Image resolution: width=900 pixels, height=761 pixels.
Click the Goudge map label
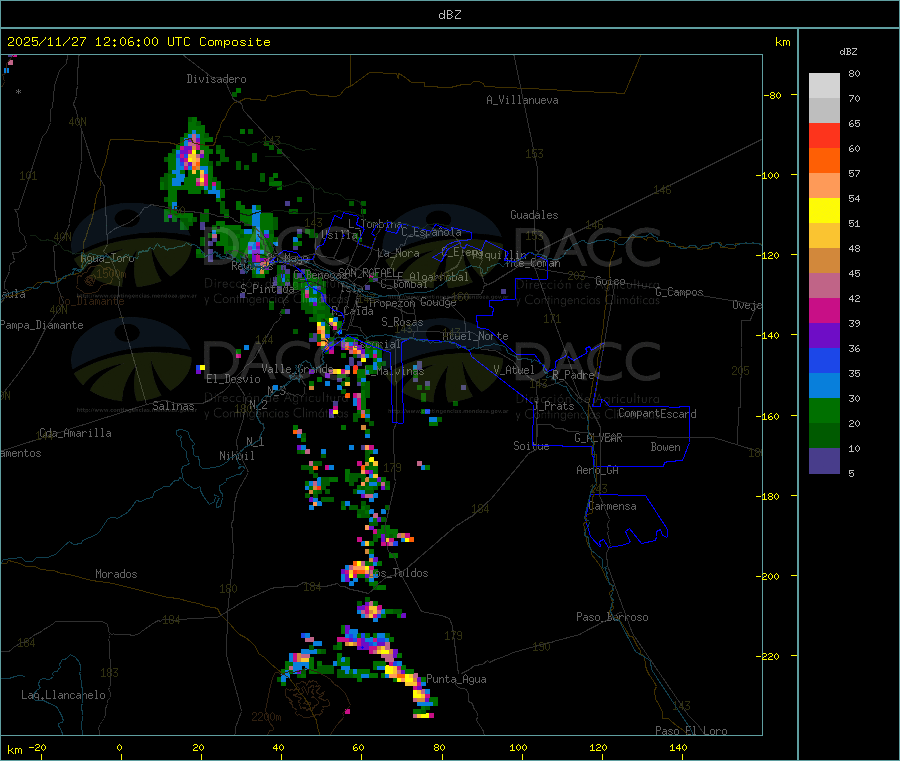click(438, 302)
